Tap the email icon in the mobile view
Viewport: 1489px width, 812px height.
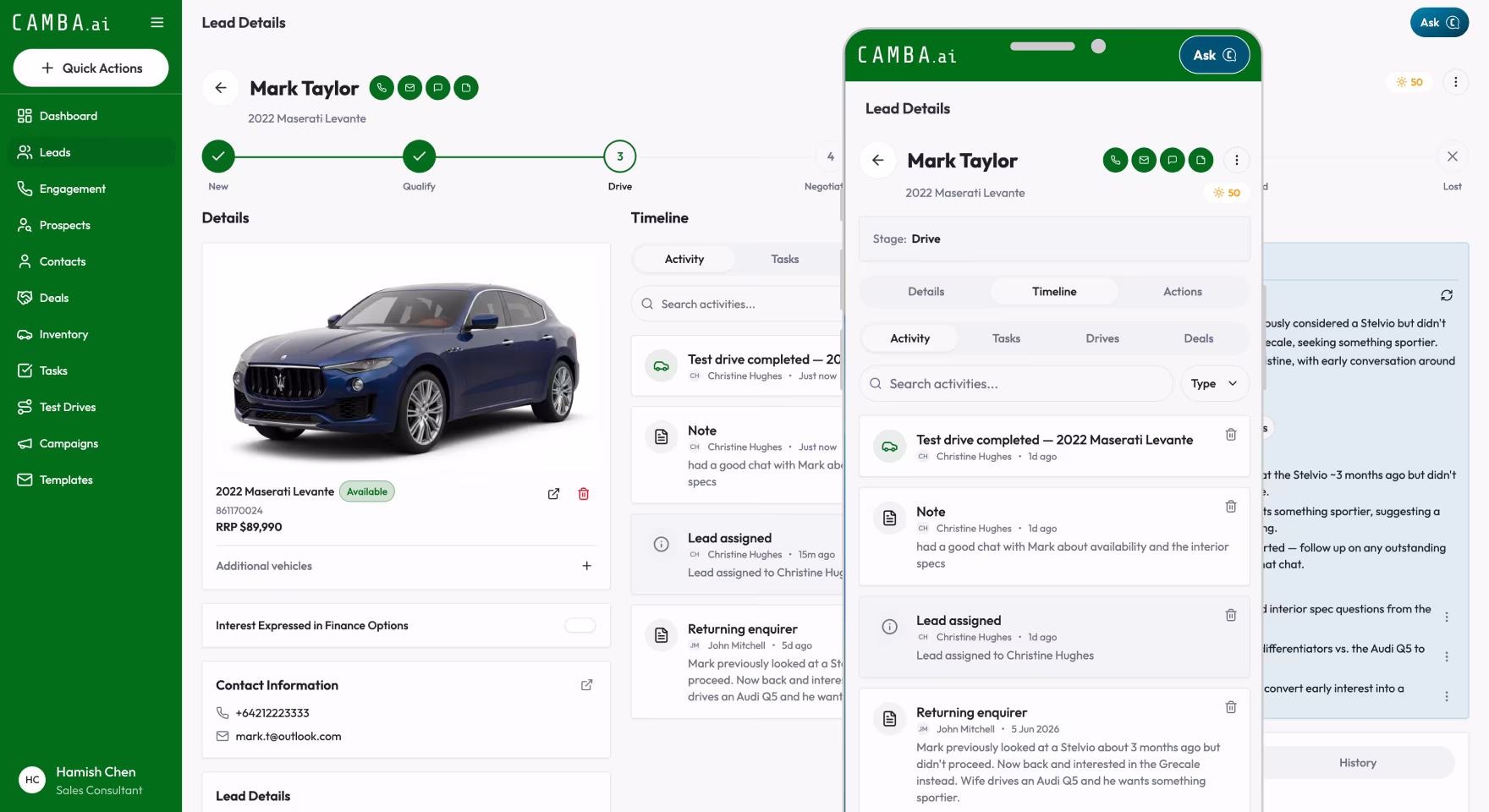click(x=1144, y=160)
